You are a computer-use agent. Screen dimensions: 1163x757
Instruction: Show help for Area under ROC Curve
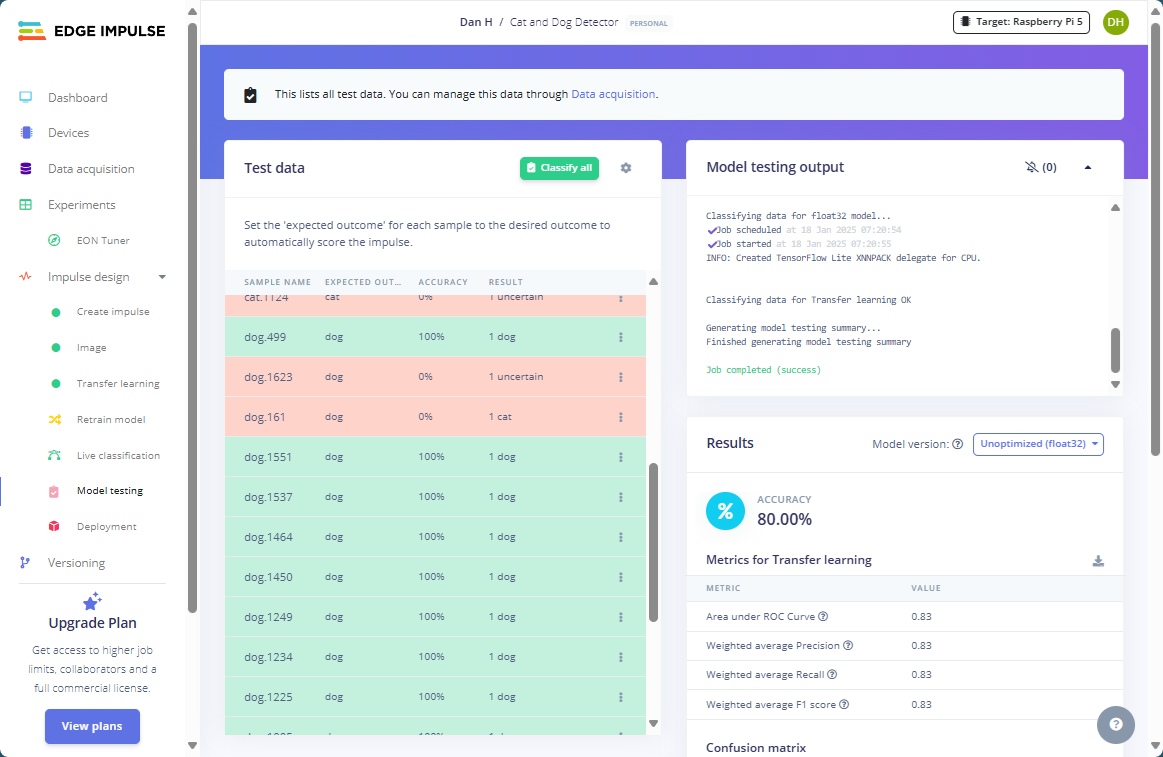point(824,617)
